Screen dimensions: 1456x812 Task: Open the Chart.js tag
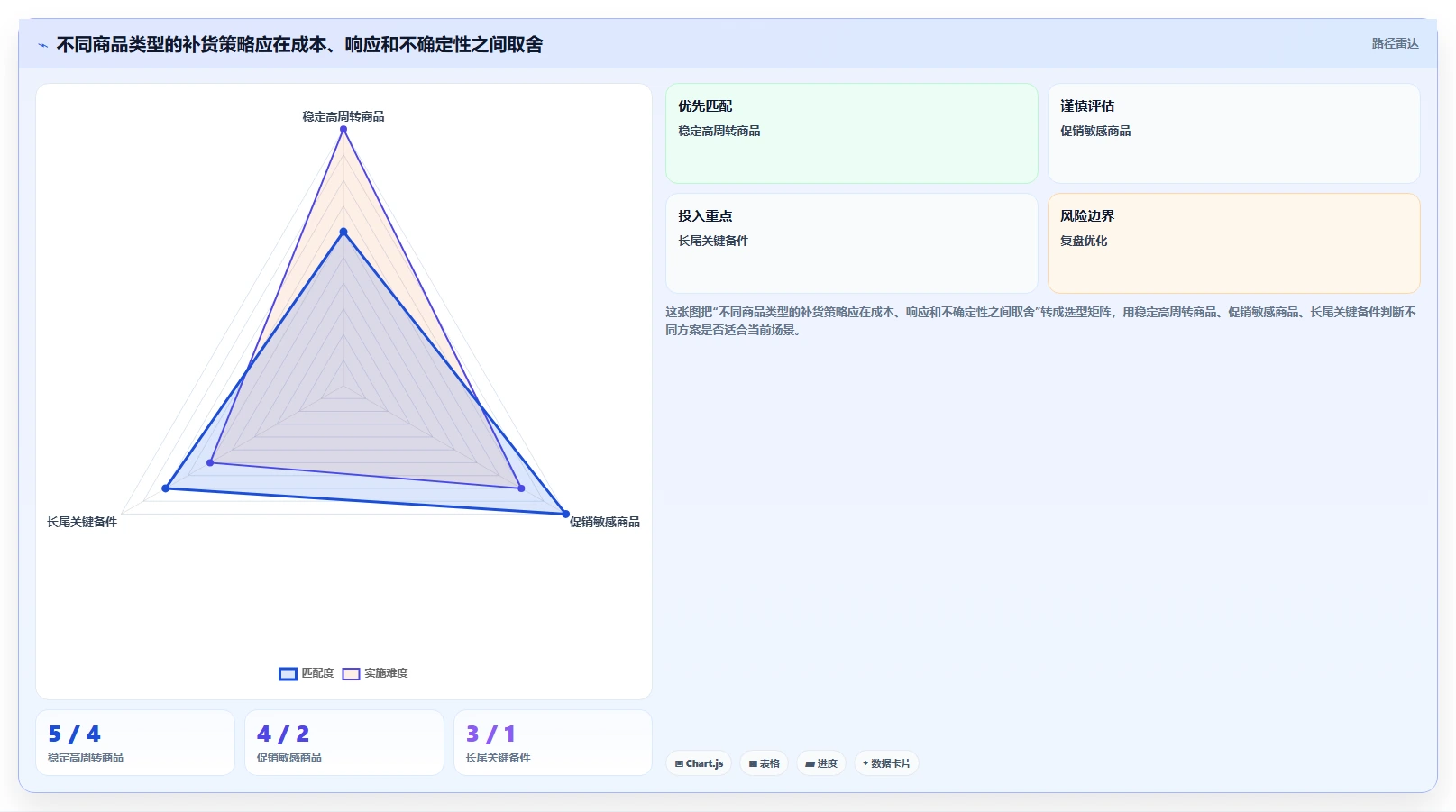(699, 763)
